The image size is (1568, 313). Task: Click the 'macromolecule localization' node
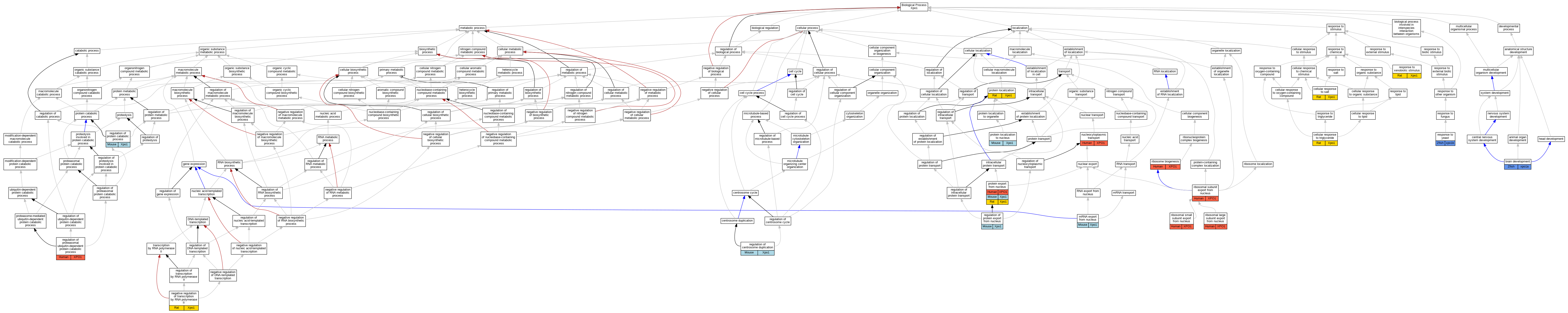pos(1020,51)
